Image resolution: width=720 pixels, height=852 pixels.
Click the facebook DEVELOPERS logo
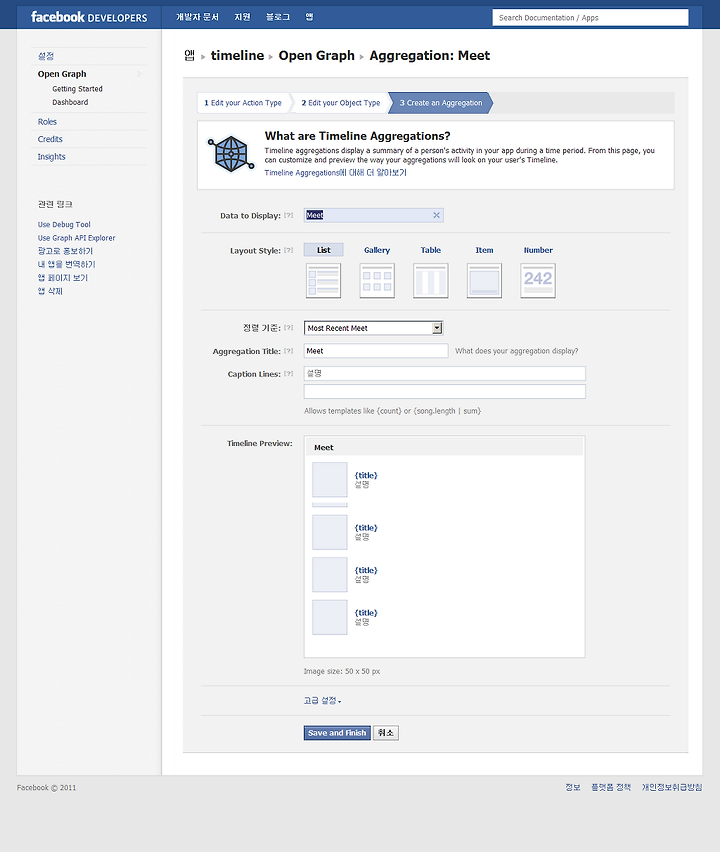click(89, 17)
